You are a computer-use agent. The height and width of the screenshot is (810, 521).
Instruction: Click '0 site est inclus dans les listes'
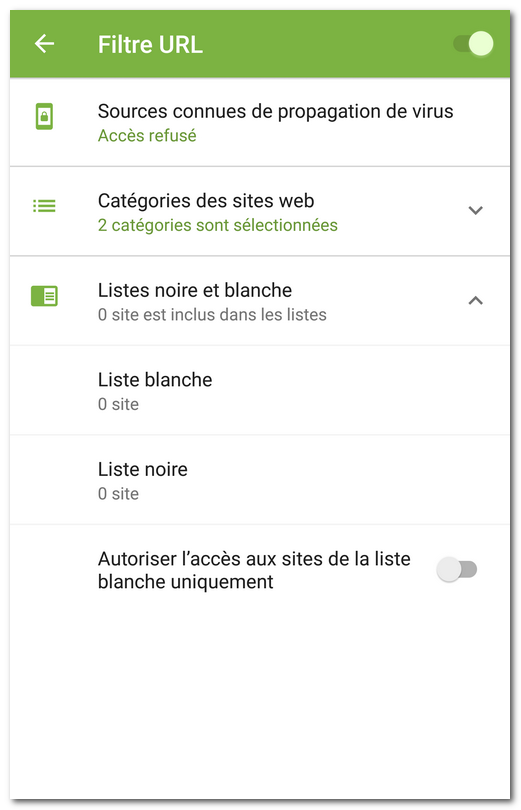pos(212,315)
